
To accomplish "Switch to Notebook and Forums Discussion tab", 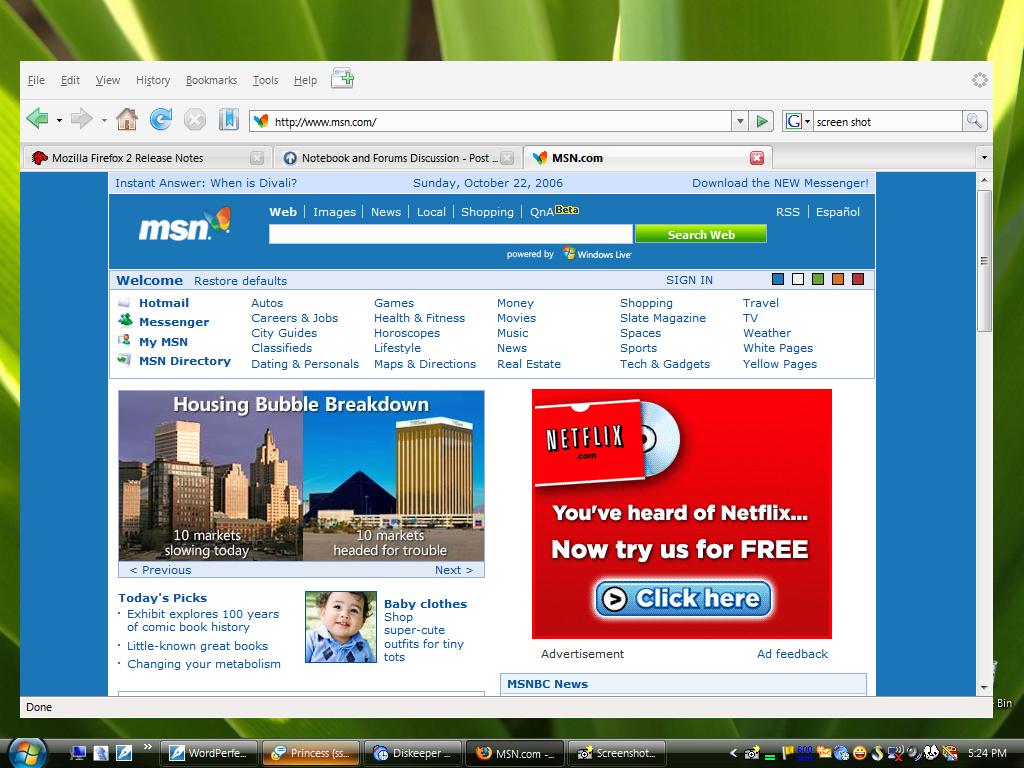I will click(x=398, y=157).
